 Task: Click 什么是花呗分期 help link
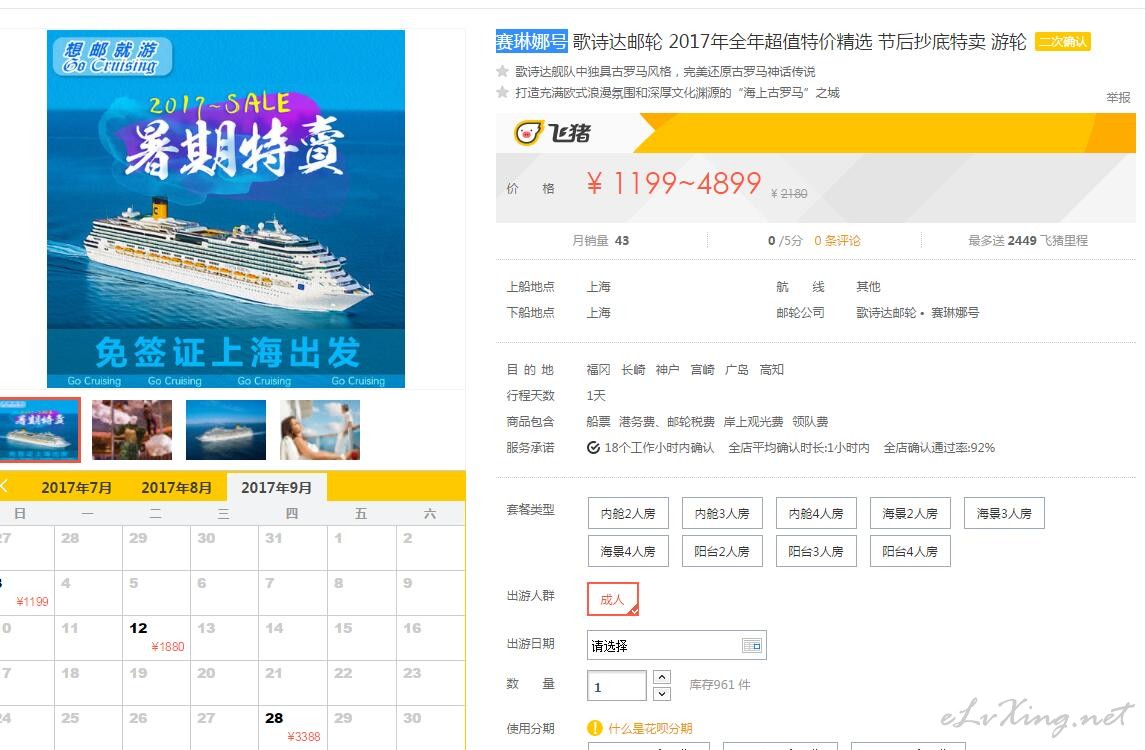[x=650, y=728]
